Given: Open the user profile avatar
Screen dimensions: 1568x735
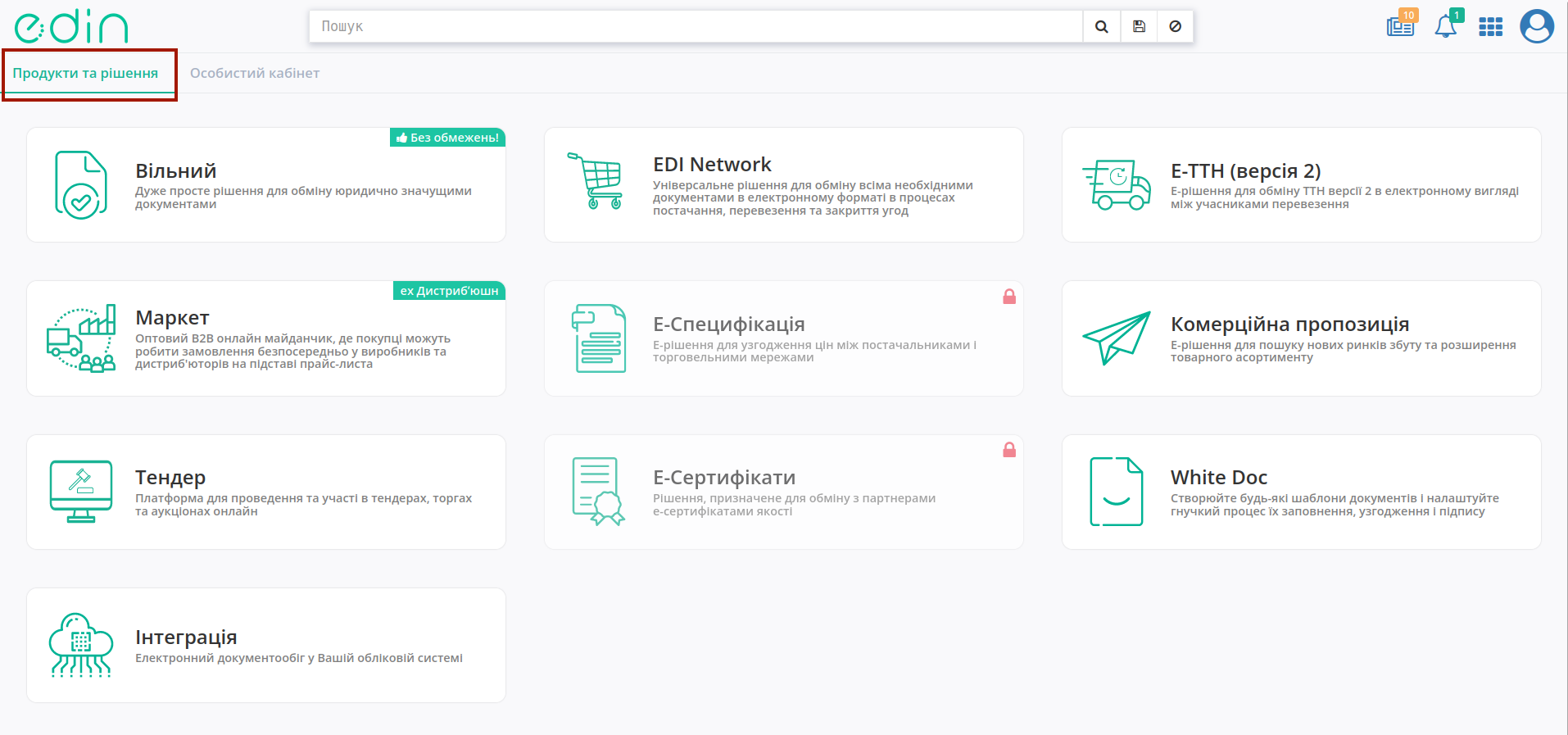Looking at the screenshot, I should pyautogui.click(x=1537, y=26).
